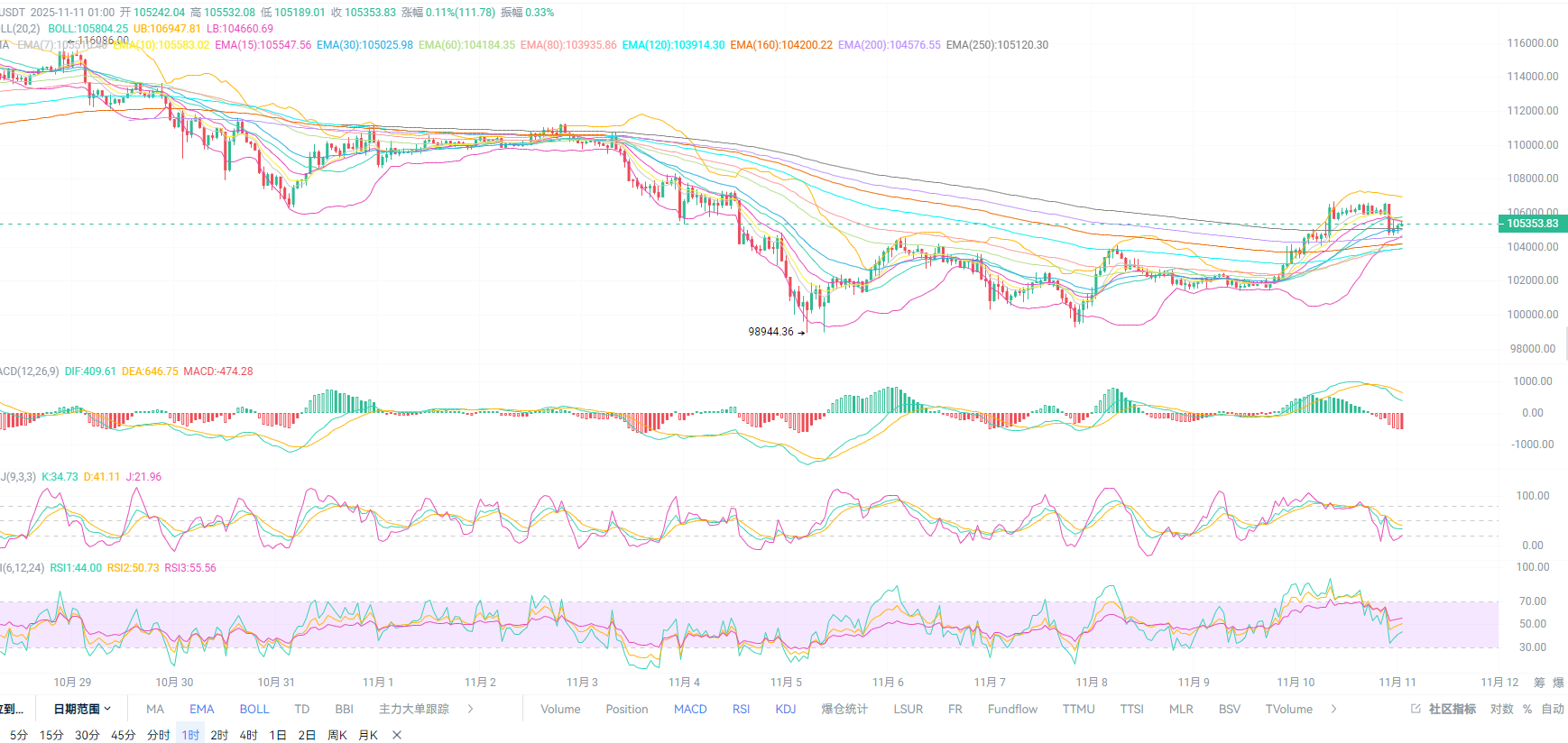Open the 日期范围 date range dropdown

click(82, 709)
